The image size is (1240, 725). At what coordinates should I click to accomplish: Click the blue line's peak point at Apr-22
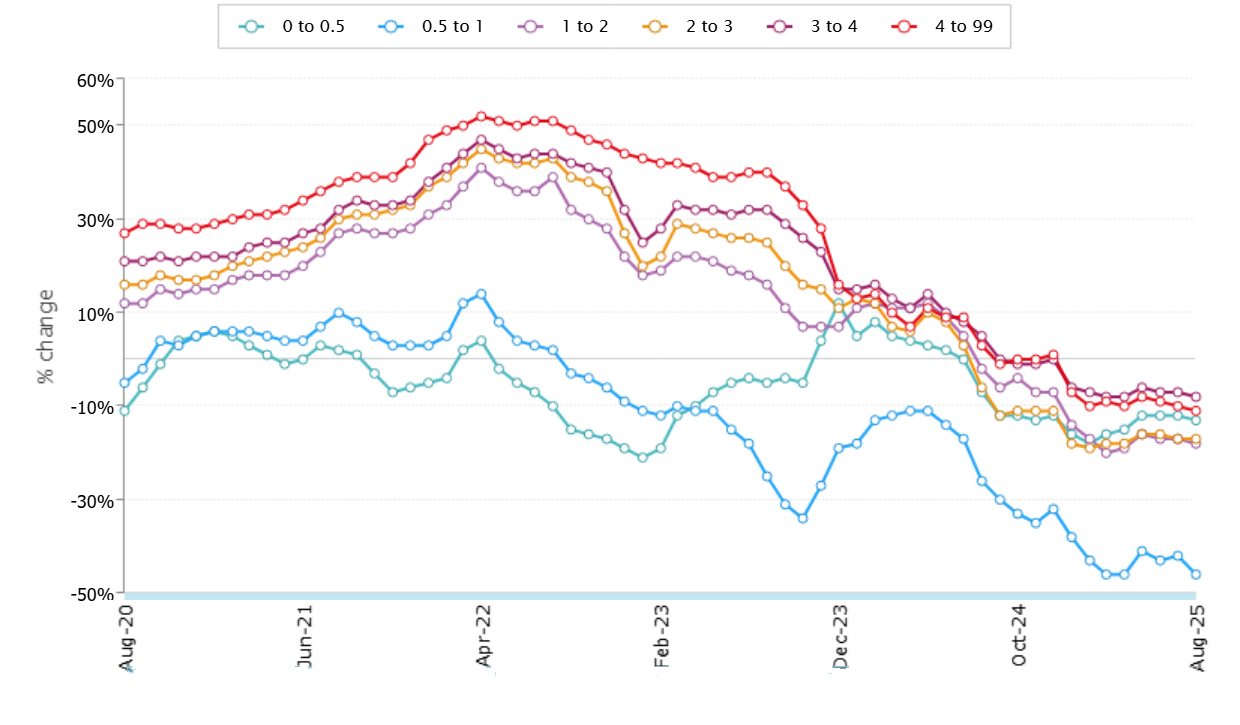pos(481,294)
